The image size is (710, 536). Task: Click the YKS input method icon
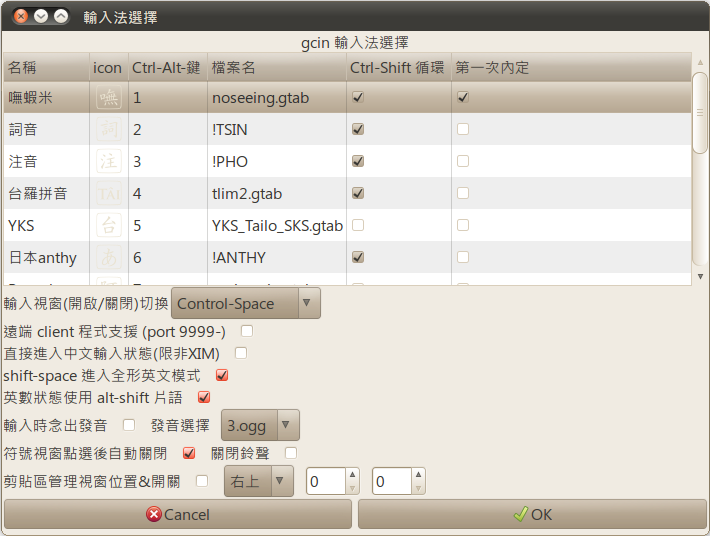pos(108,226)
